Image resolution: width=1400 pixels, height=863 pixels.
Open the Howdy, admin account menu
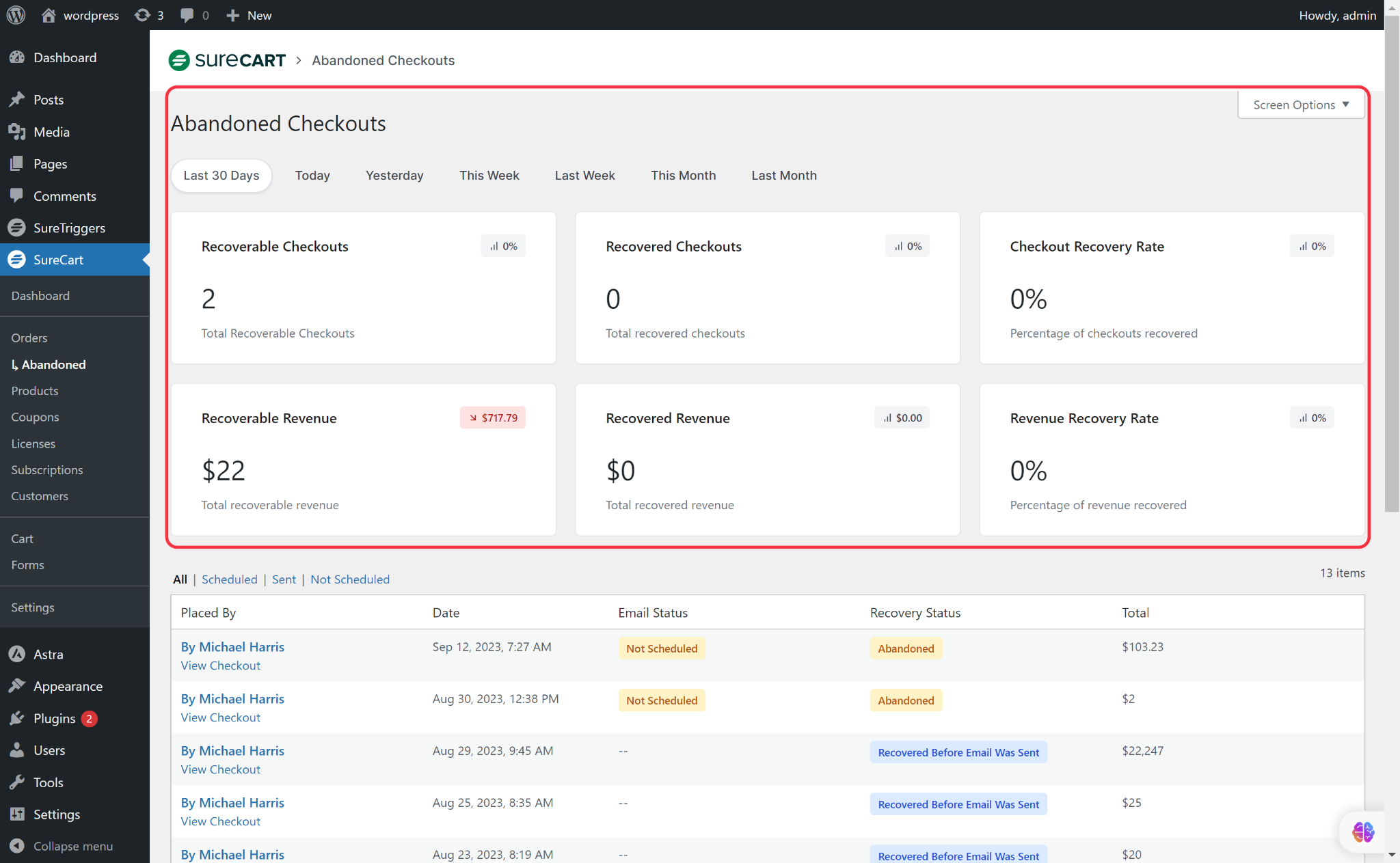[1337, 15]
